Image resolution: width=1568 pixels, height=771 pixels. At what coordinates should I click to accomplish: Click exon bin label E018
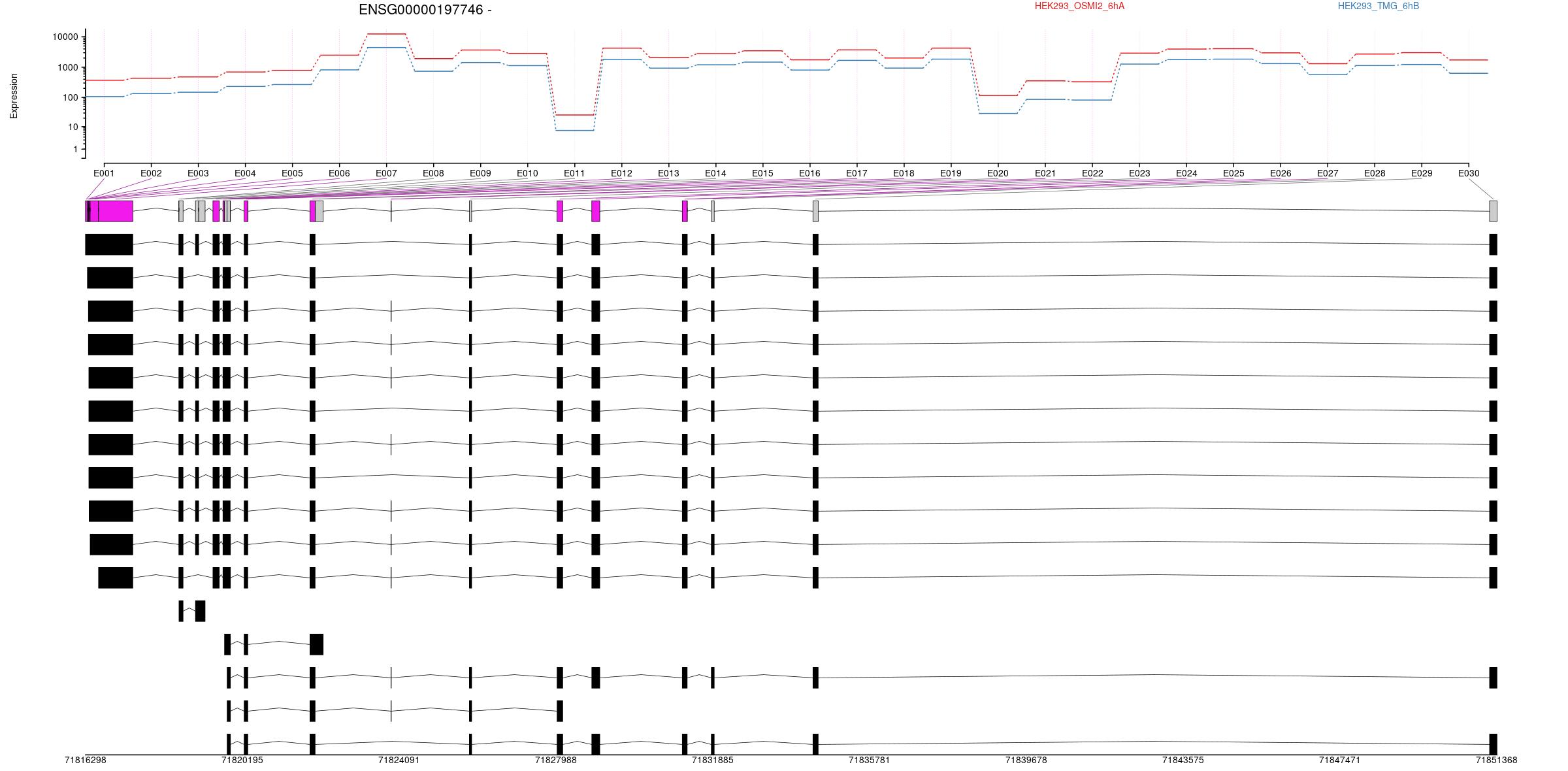coord(904,173)
